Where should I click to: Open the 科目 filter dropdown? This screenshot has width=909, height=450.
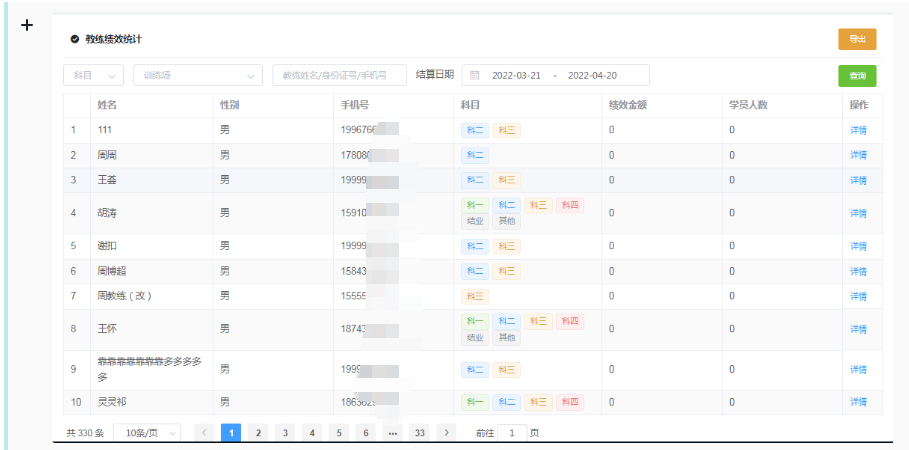click(93, 75)
